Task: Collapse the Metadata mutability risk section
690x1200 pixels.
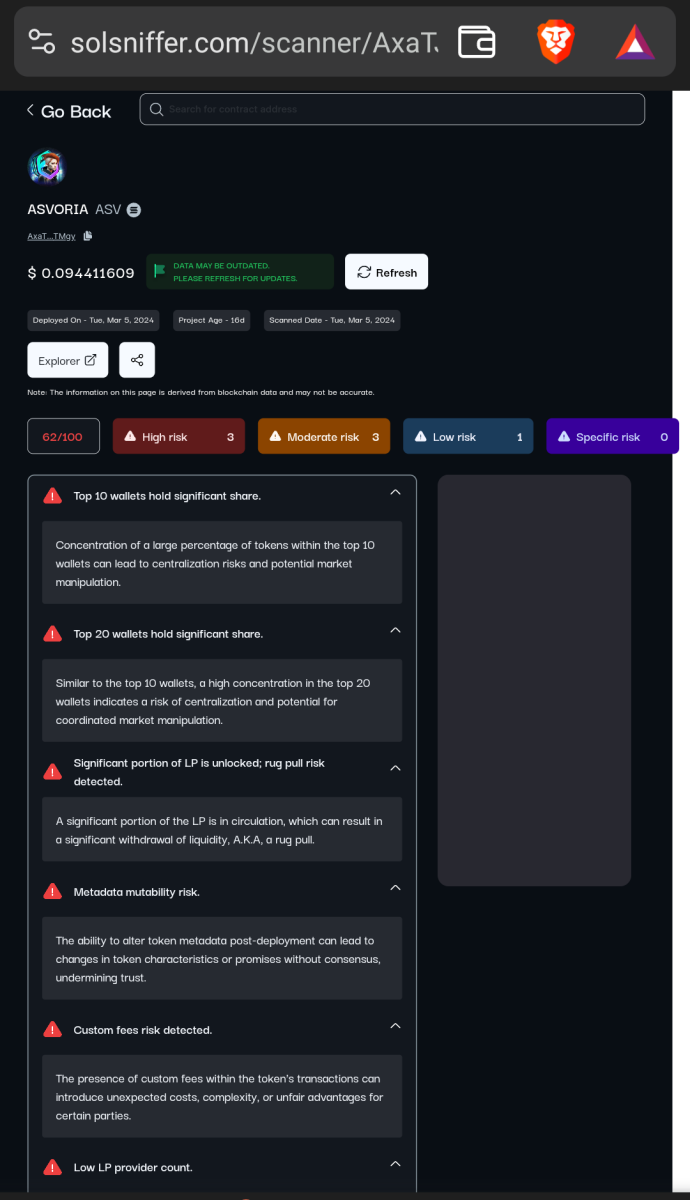Action: pyautogui.click(x=395, y=886)
